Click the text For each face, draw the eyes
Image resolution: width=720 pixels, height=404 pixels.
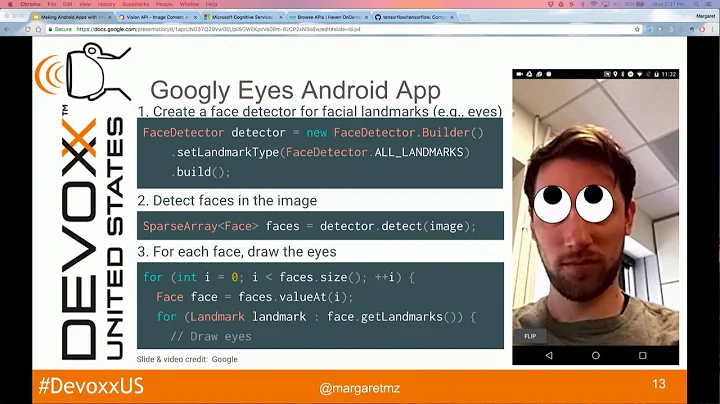(244, 252)
